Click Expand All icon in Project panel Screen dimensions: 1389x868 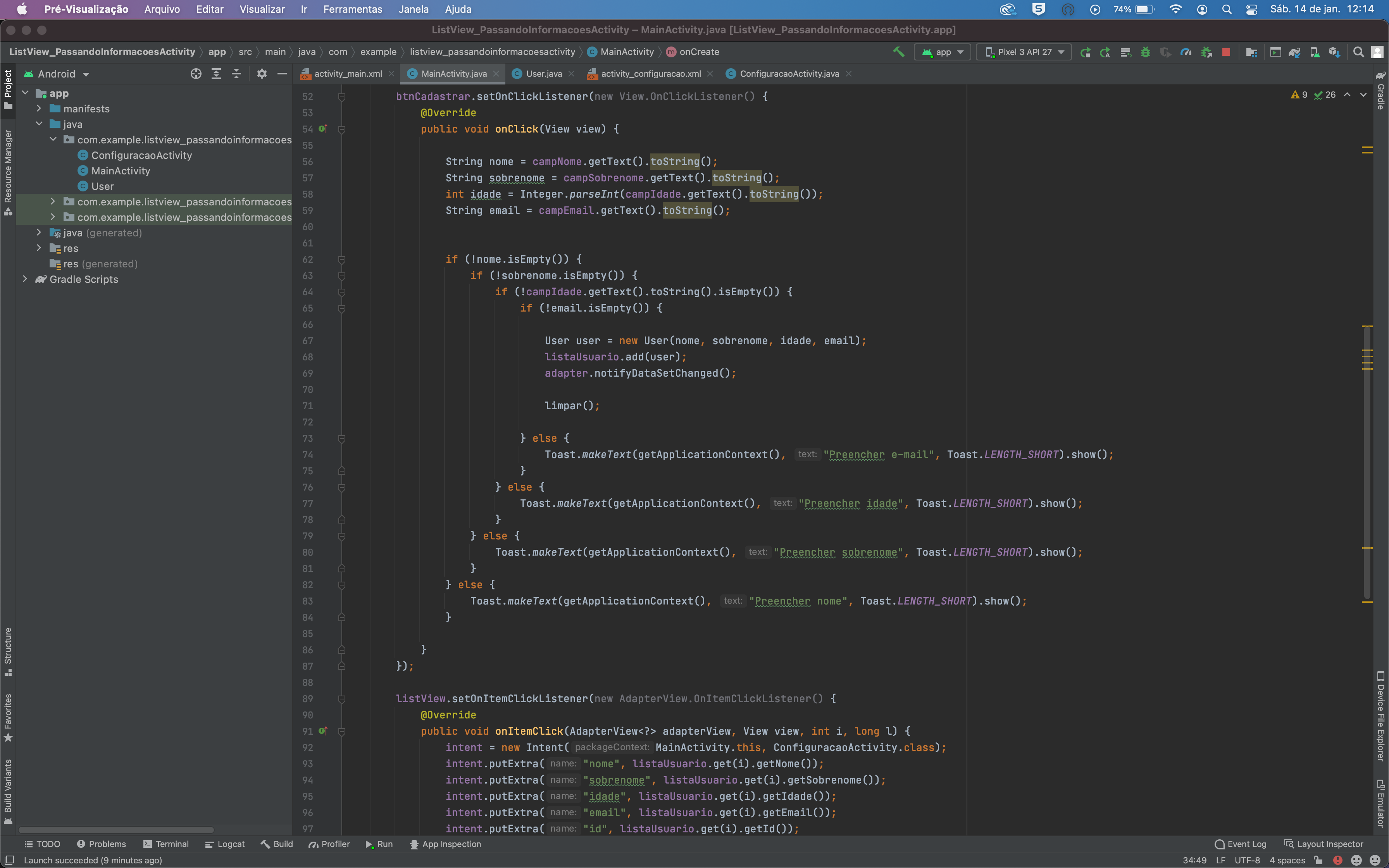pyautogui.click(x=216, y=74)
